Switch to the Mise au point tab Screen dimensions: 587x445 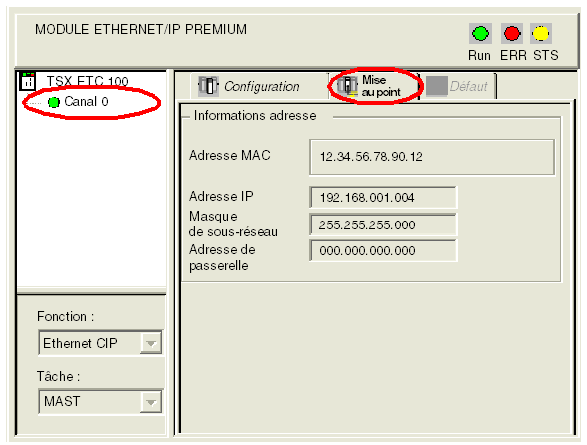381,86
